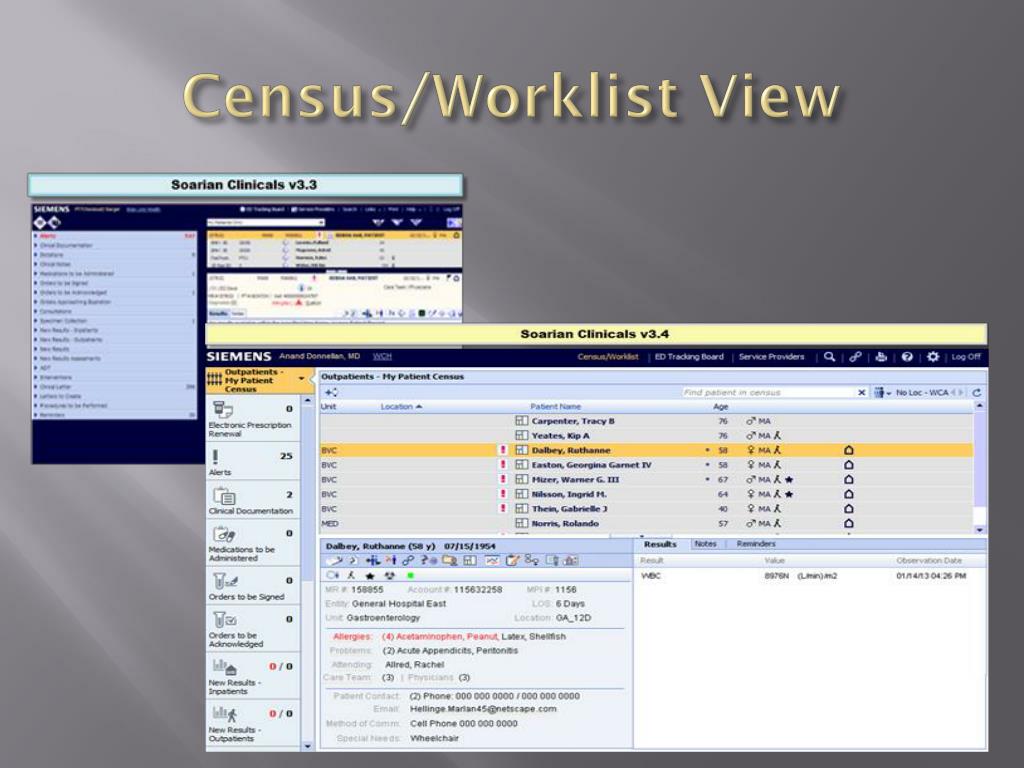
Task: Click census list scrollbar down arrow
Action: [x=979, y=530]
